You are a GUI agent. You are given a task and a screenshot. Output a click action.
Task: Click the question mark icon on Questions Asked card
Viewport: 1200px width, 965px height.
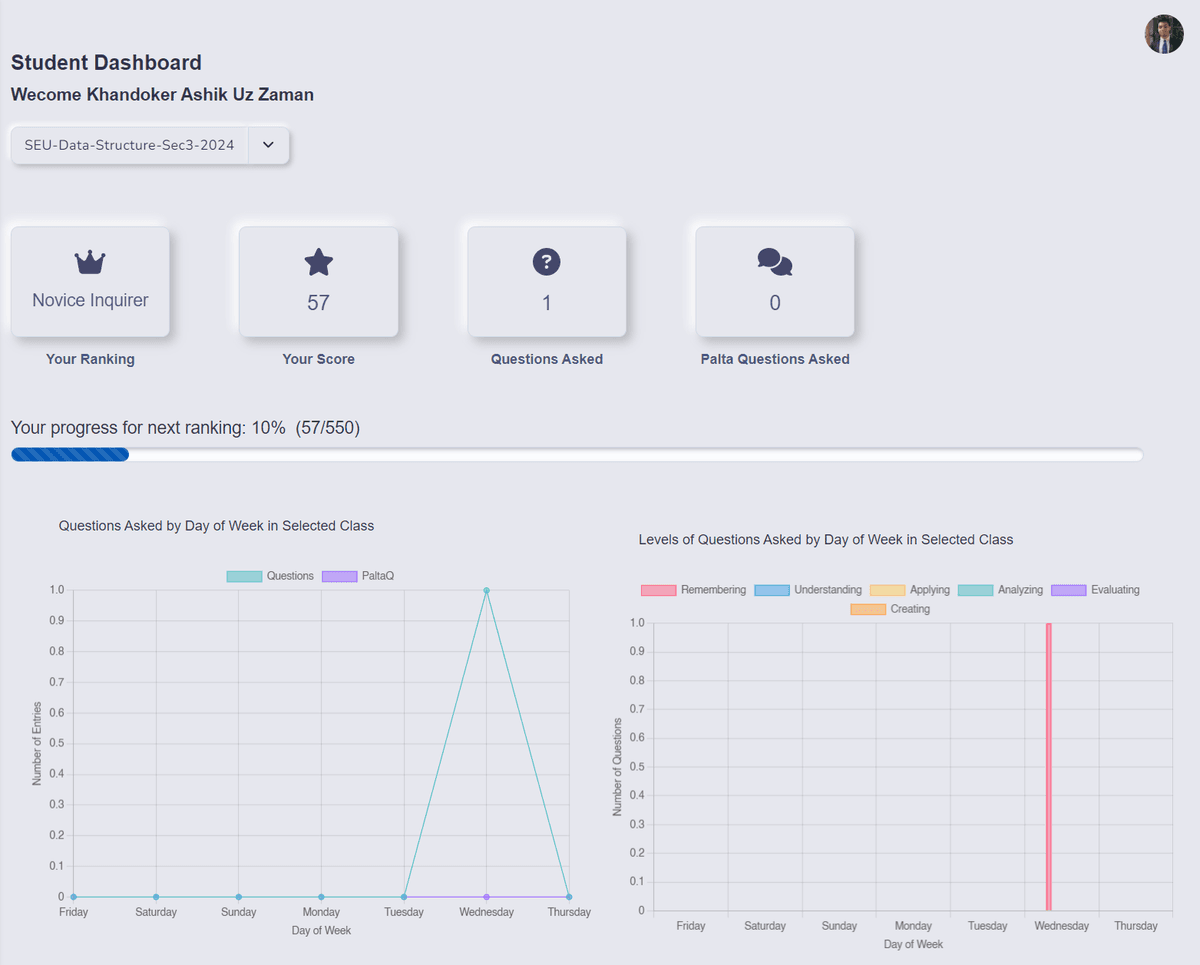pyautogui.click(x=546, y=261)
